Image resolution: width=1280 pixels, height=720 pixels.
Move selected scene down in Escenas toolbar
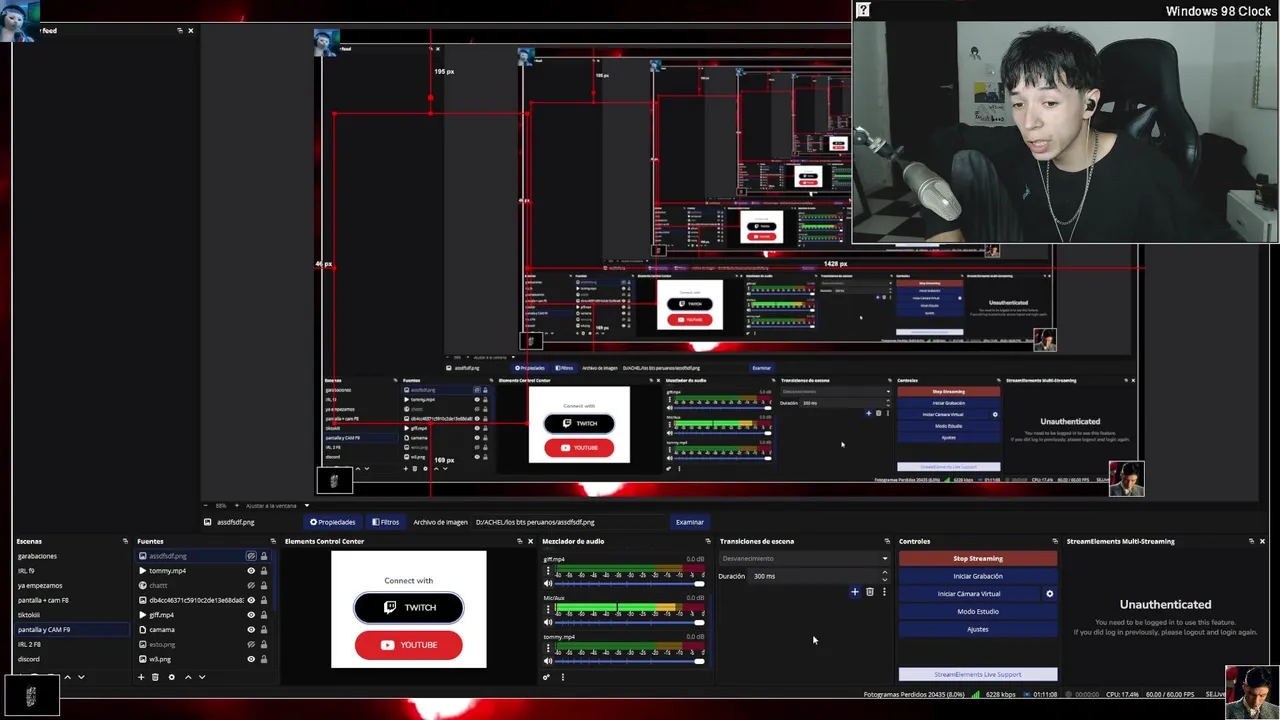(x=81, y=677)
